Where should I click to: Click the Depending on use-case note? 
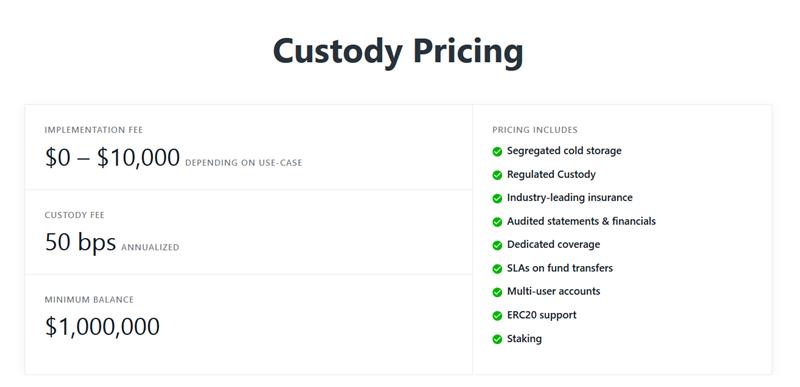pos(244,163)
